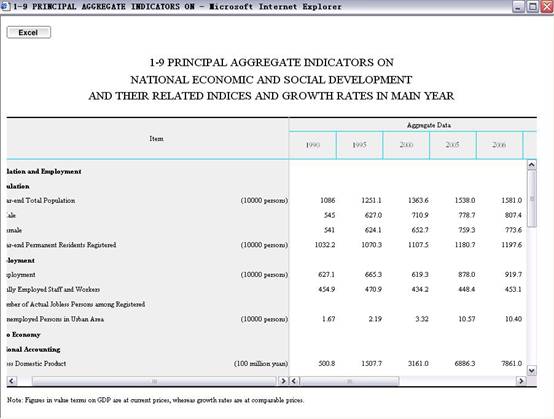Image resolution: width=554 pixels, height=419 pixels.
Task: Click the 1990 total population value 1086
Action: pos(328,200)
